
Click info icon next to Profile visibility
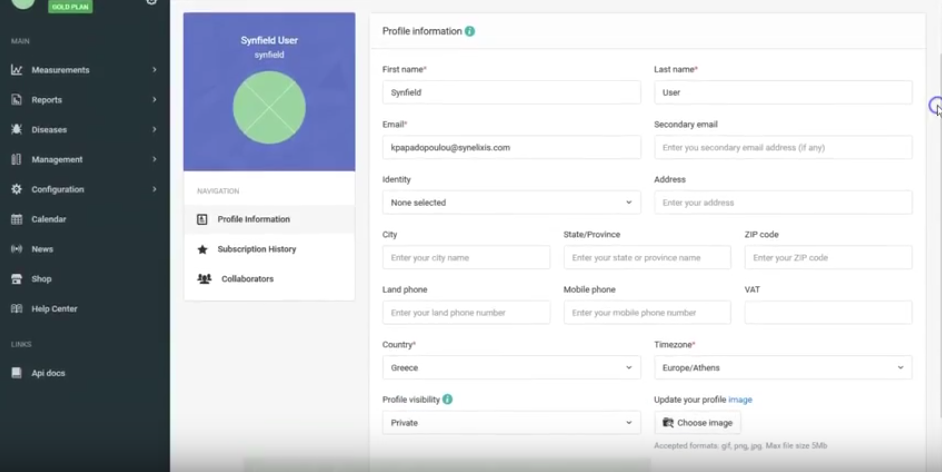click(x=447, y=399)
